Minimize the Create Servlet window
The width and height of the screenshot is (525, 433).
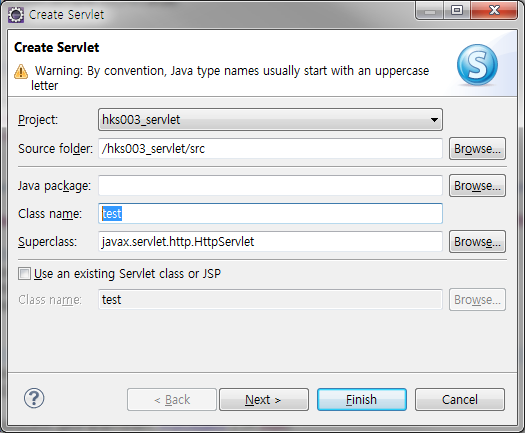point(430,10)
